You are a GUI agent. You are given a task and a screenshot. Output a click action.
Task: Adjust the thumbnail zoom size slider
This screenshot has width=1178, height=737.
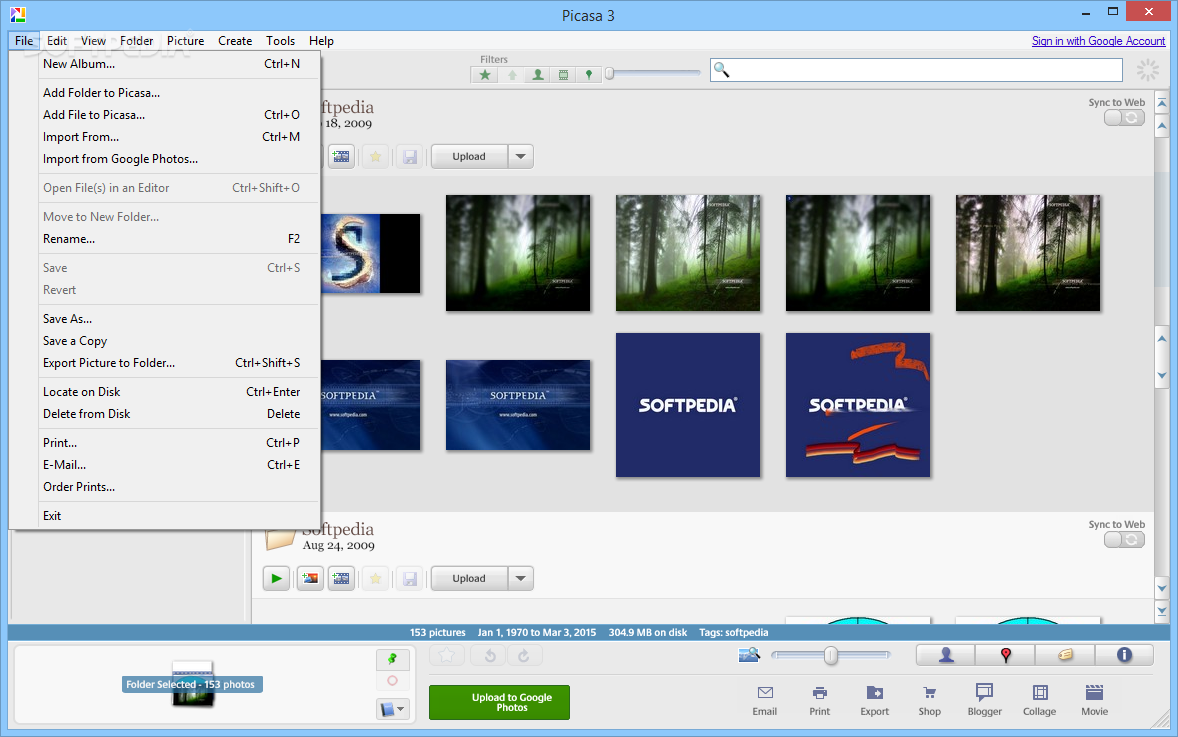830,655
